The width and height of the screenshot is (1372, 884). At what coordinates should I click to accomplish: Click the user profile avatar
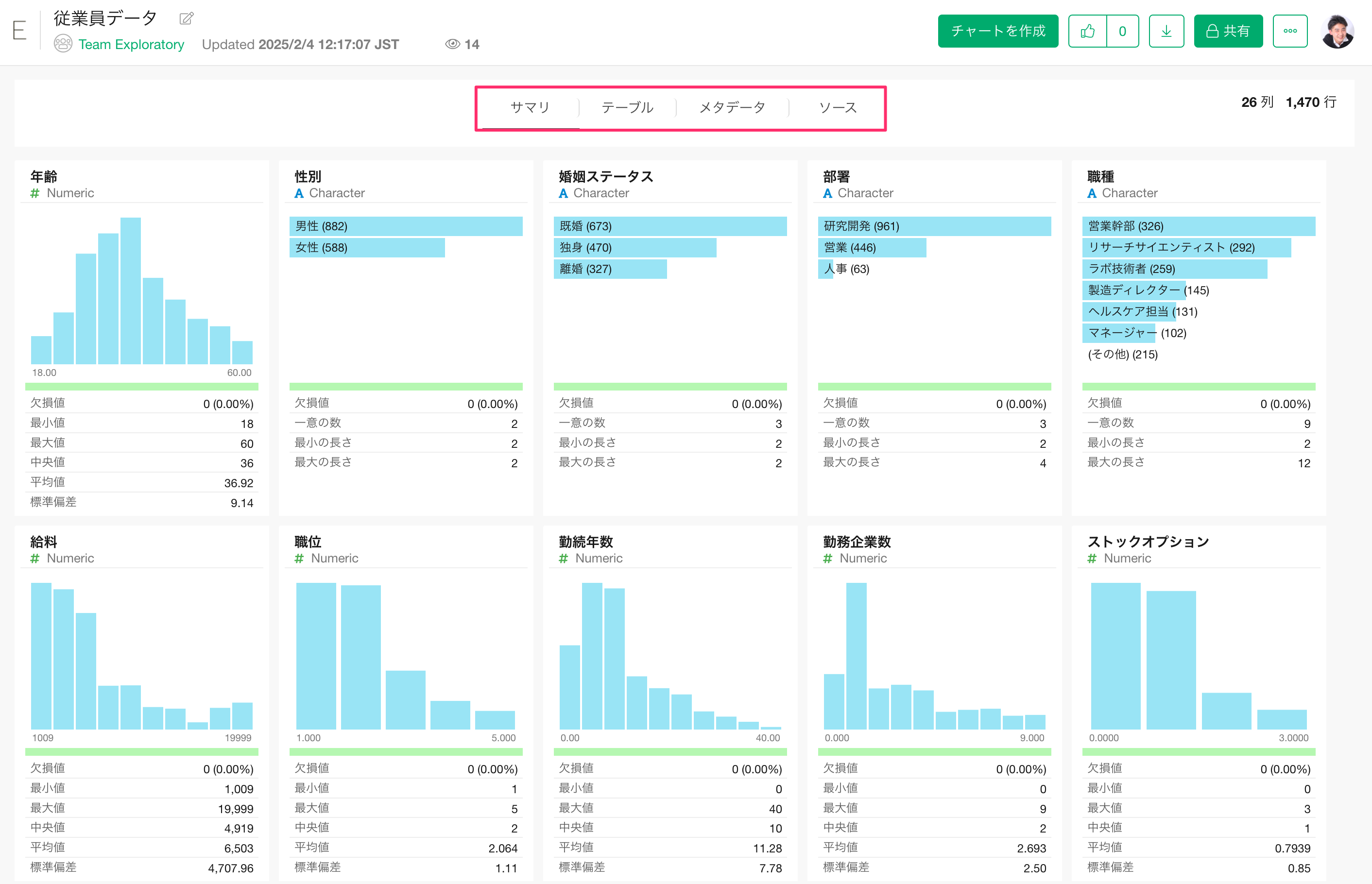1337,32
